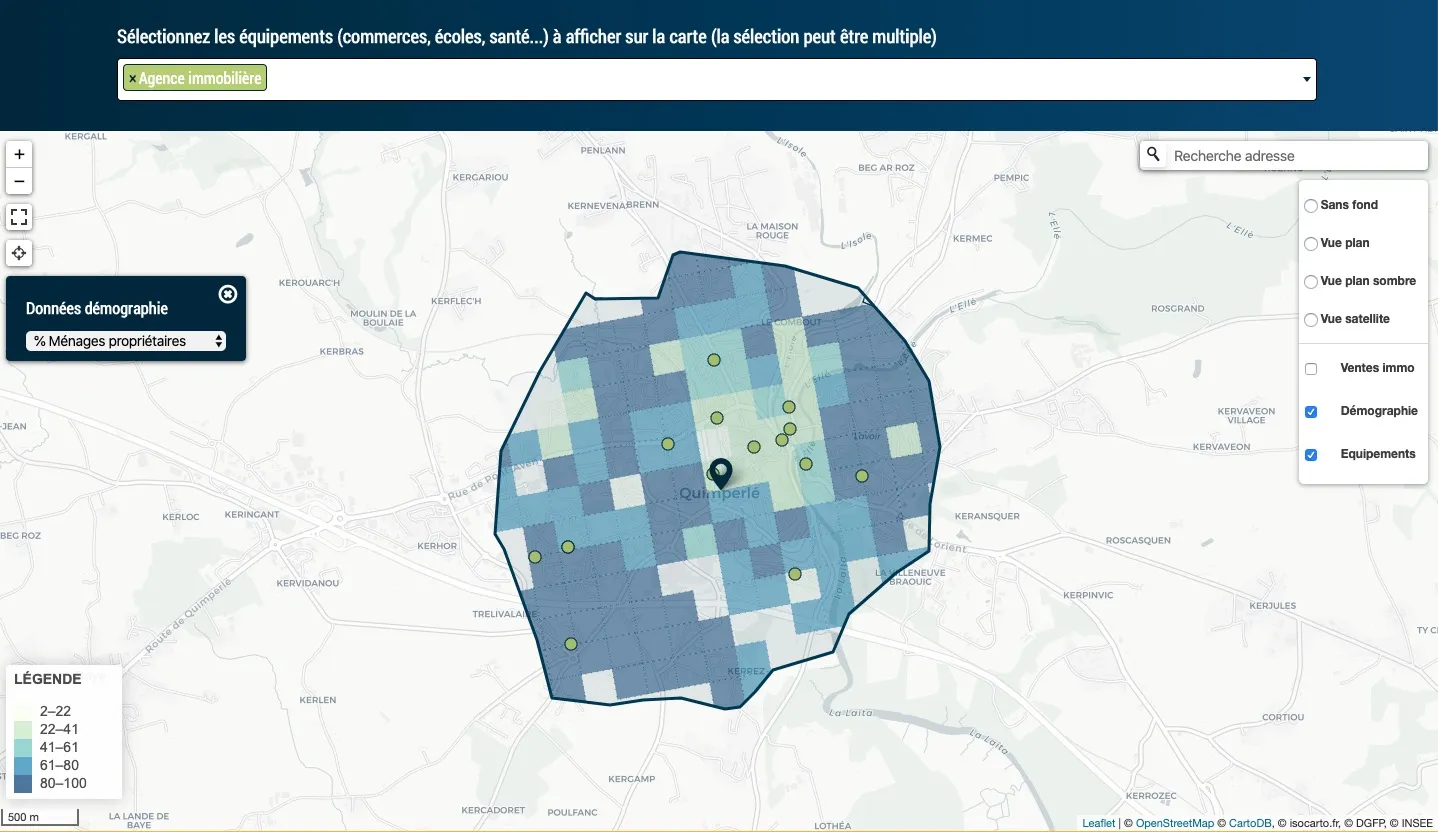Image resolution: width=1438 pixels, height=832 pixels.
Task: Disable the Equipements layer checkbox
Action: pyautogui.click(x=1311, y=455)
